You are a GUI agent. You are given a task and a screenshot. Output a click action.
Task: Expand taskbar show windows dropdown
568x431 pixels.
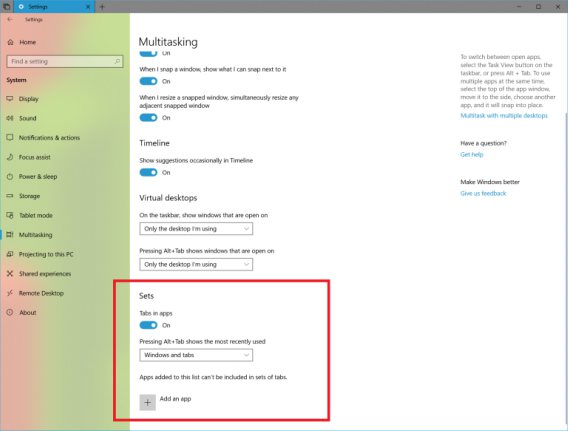pyautogui.click(x=196, y=229)
